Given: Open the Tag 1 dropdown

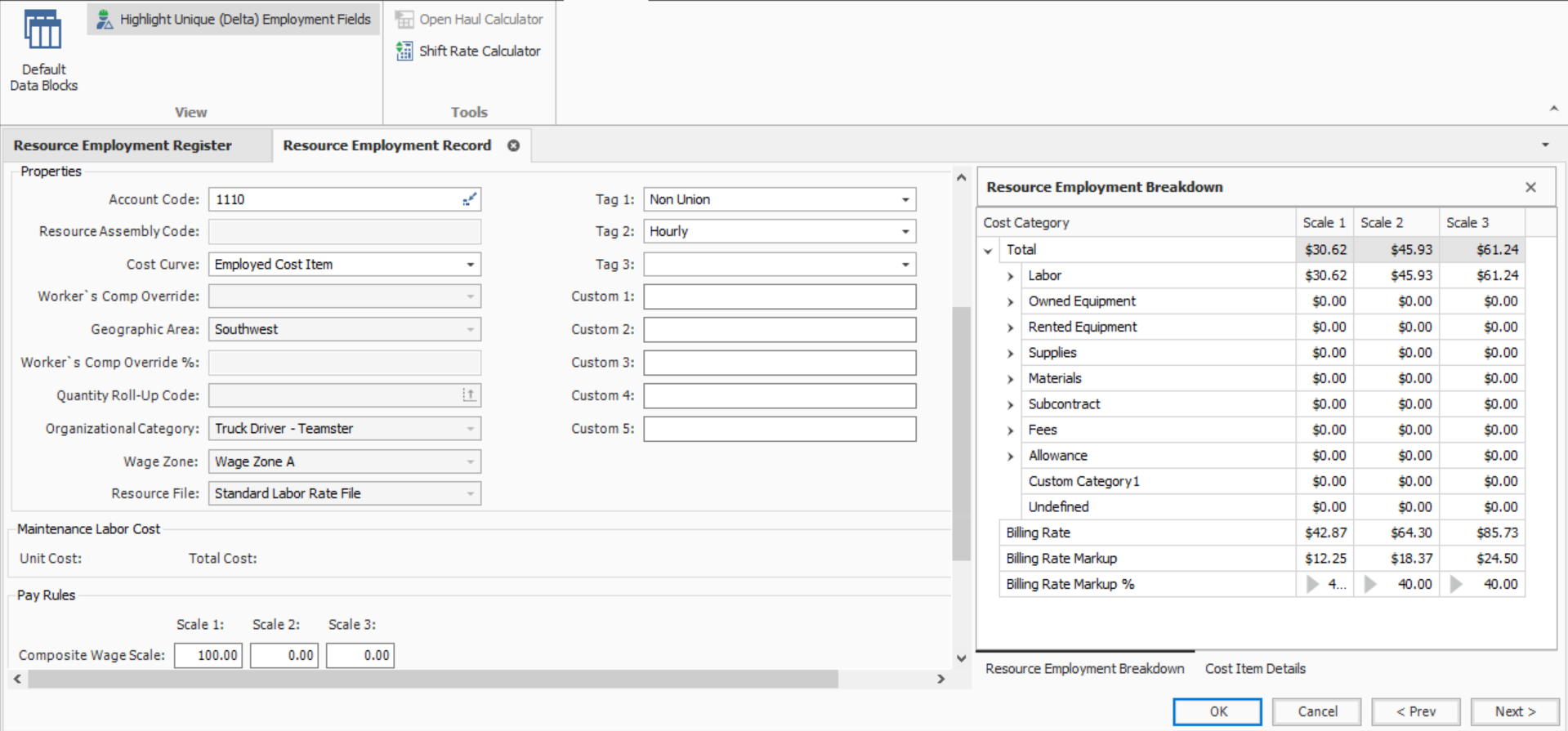Looking at the screenshot, I should (x=905, y=199).
